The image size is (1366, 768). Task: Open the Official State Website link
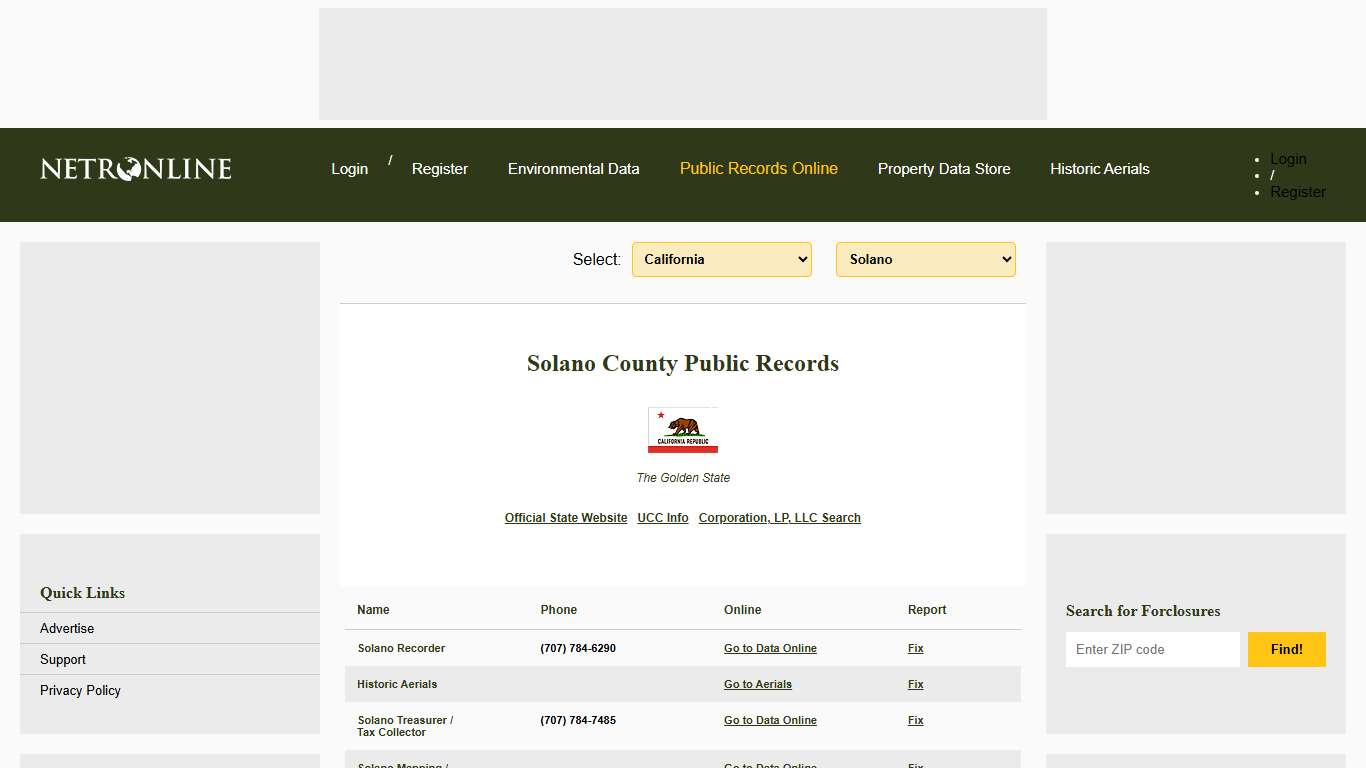point(566,517)
